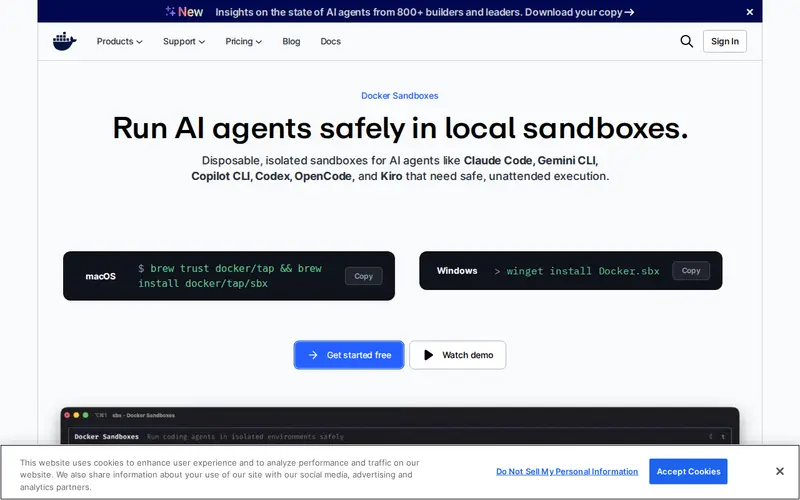Click the Sign In button
Viewport: 800px width, 500px height.
(x=724, y=41)
